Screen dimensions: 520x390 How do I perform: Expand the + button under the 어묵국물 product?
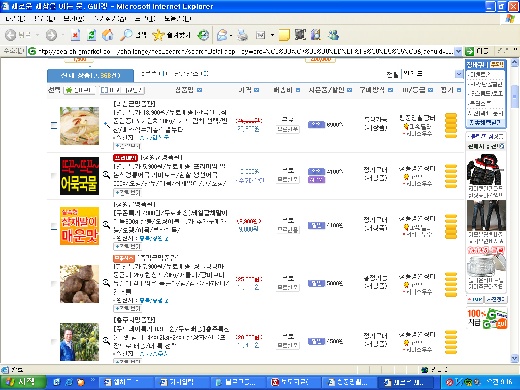pyautogui.click(x=127, y=192)
